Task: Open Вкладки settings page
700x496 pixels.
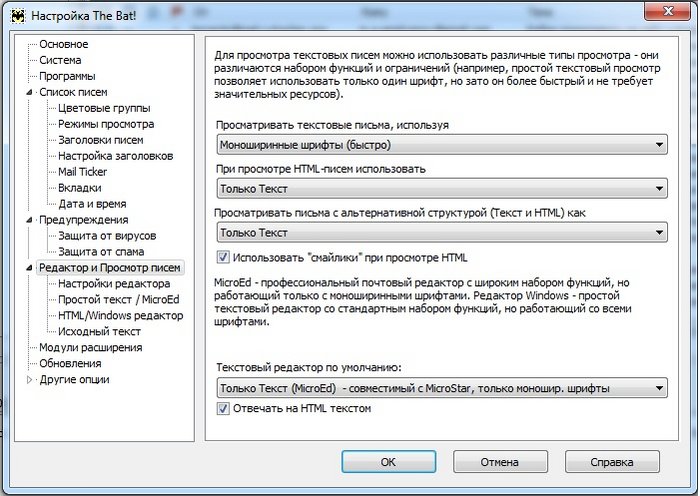Action: pos(80,188)
